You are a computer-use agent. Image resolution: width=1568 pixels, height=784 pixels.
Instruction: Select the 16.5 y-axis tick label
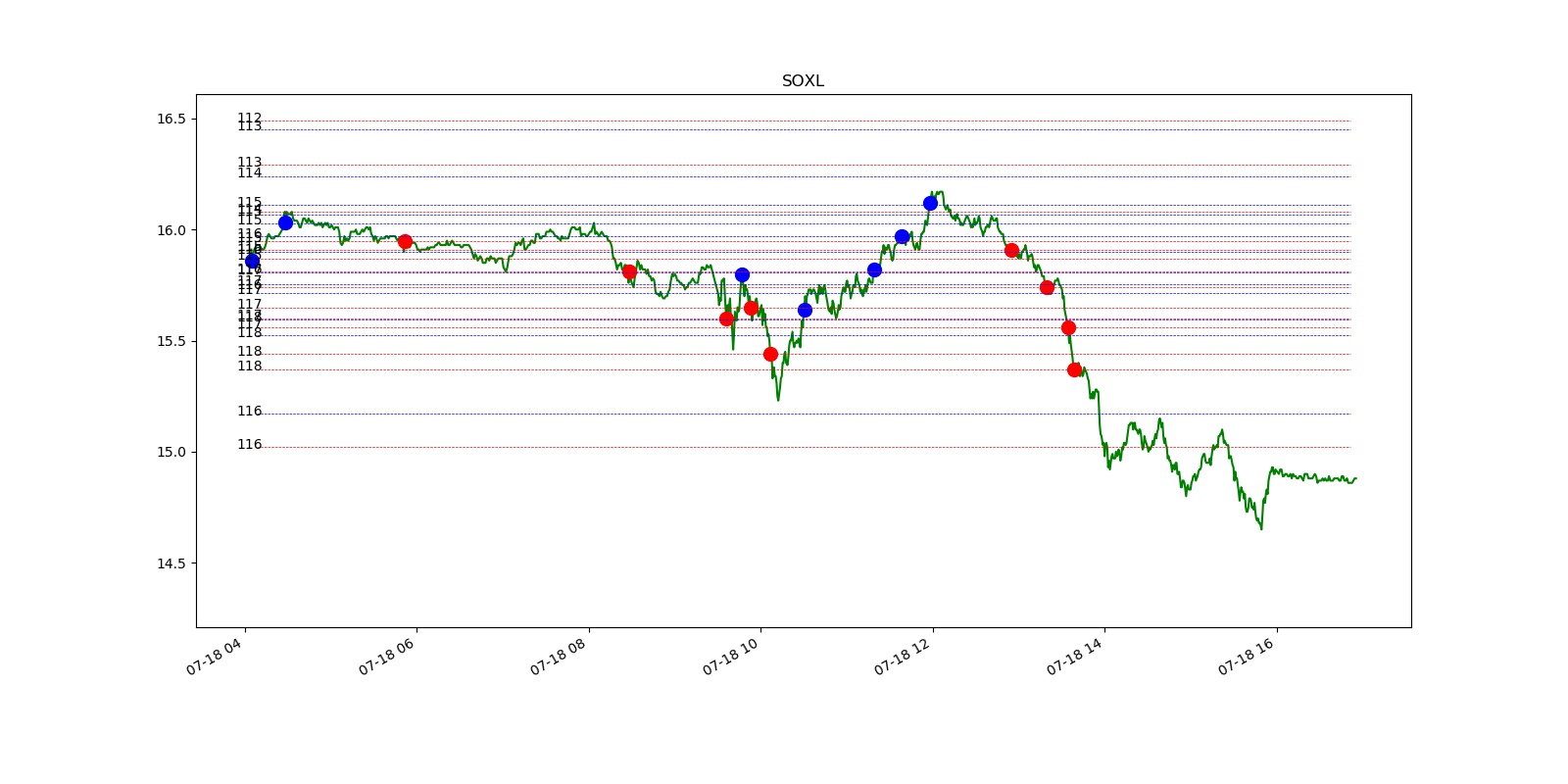click(171, 119)
